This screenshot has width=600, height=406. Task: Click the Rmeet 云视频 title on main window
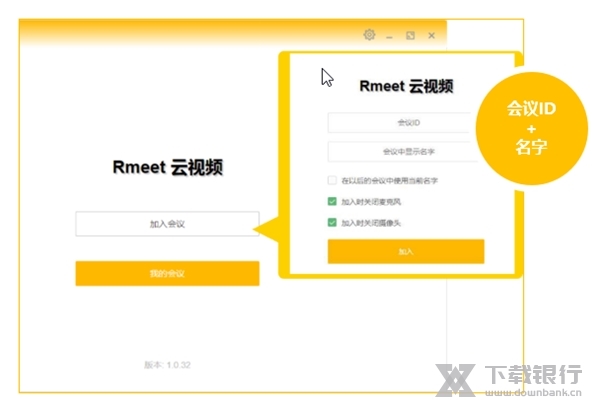pyautogui.click(x=168, y=167)
